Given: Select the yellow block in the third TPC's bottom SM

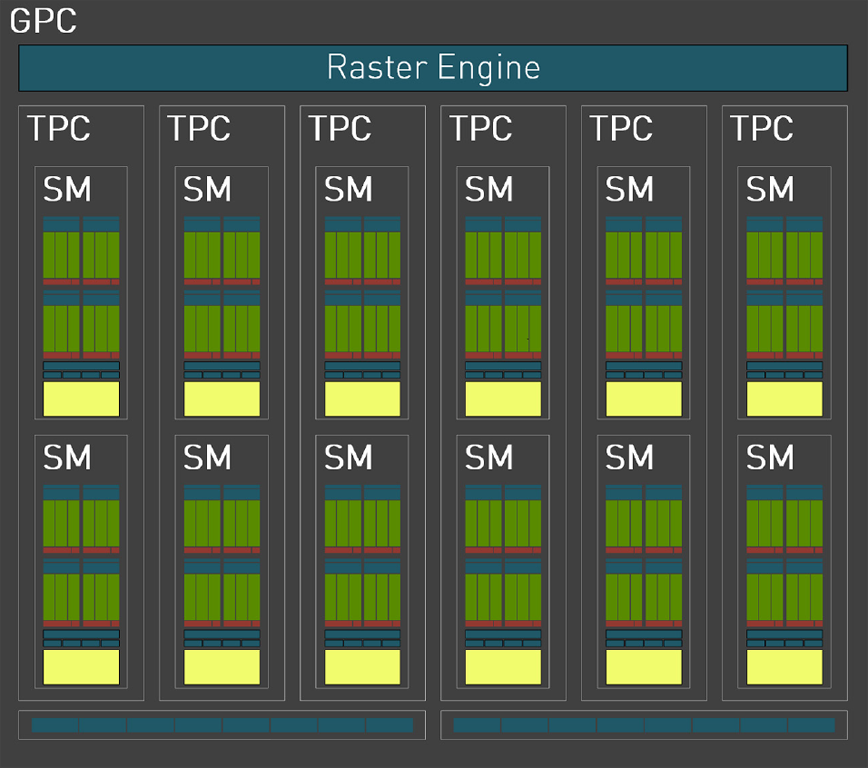Looking at the screenshot, I should point(361,666).
